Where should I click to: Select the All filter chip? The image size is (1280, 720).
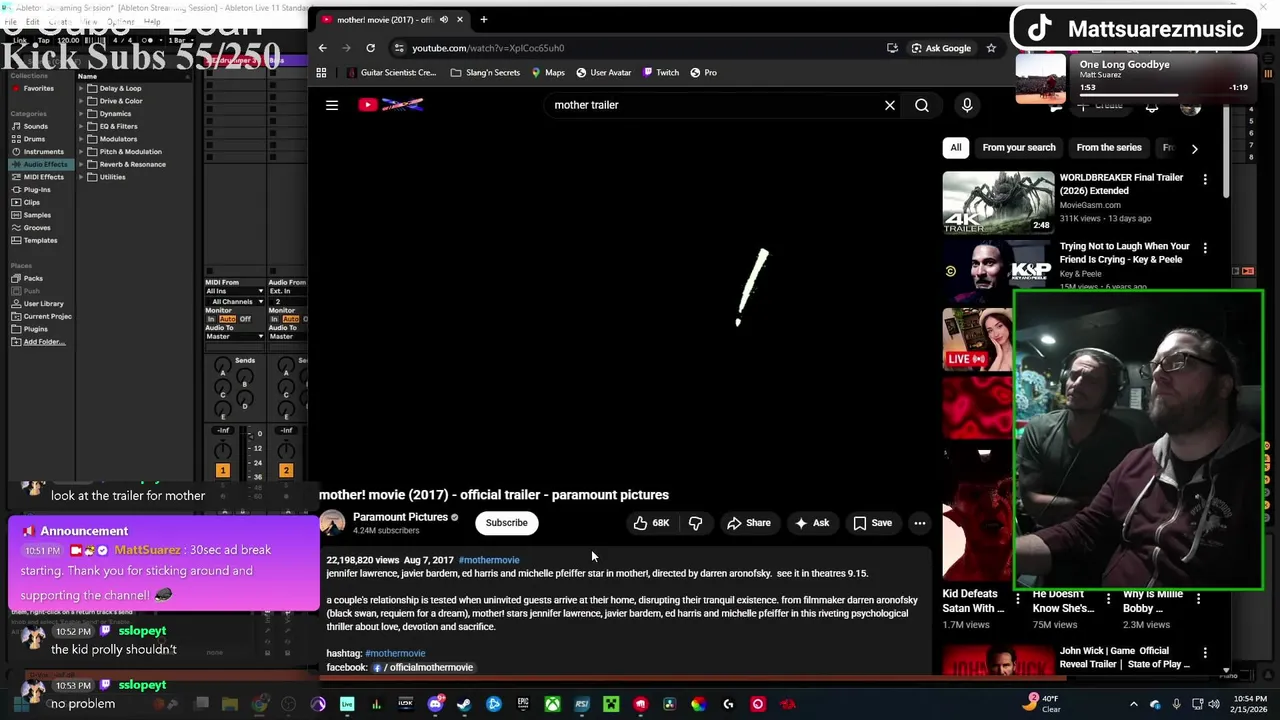[x=956, y=148]
